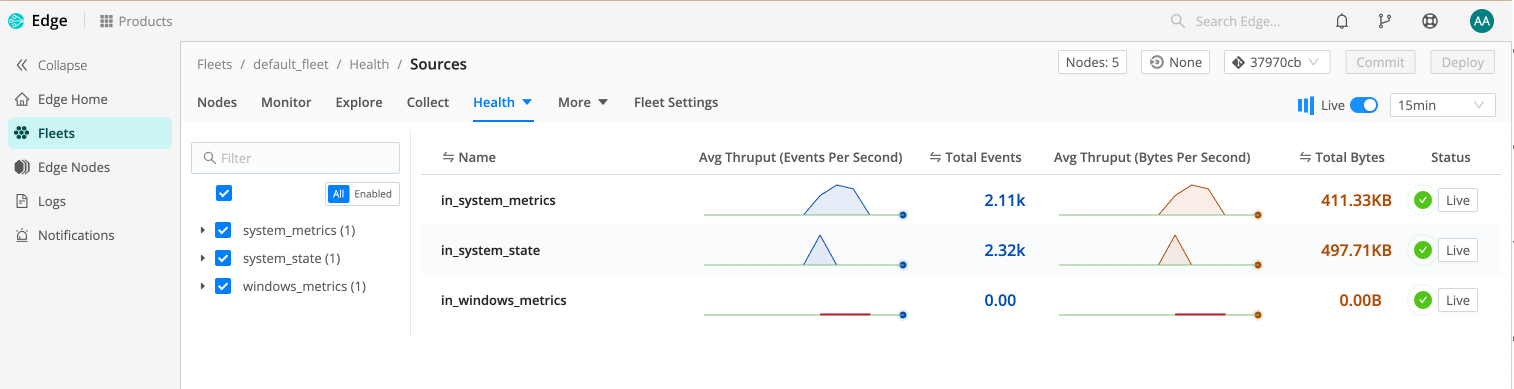Open the Products grid menu
Image resolution: width=1514 pixels, height=389 pixels.
tap(136, 21)
